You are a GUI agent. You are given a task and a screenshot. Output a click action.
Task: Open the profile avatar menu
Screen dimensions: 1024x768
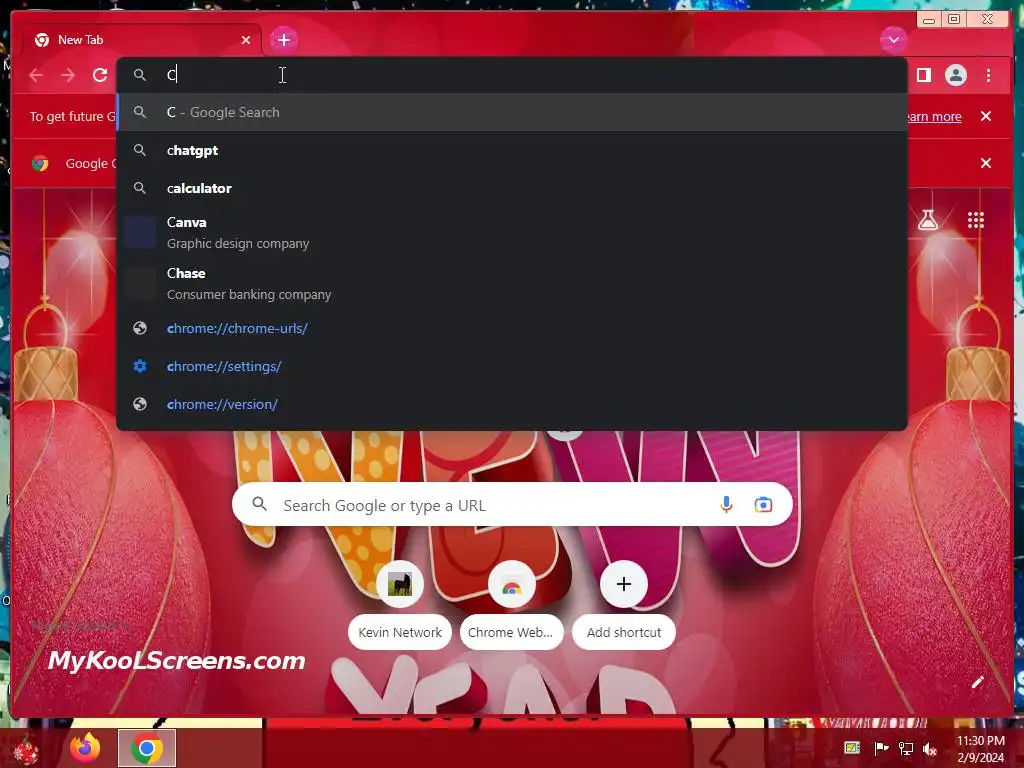pos(955,75)
